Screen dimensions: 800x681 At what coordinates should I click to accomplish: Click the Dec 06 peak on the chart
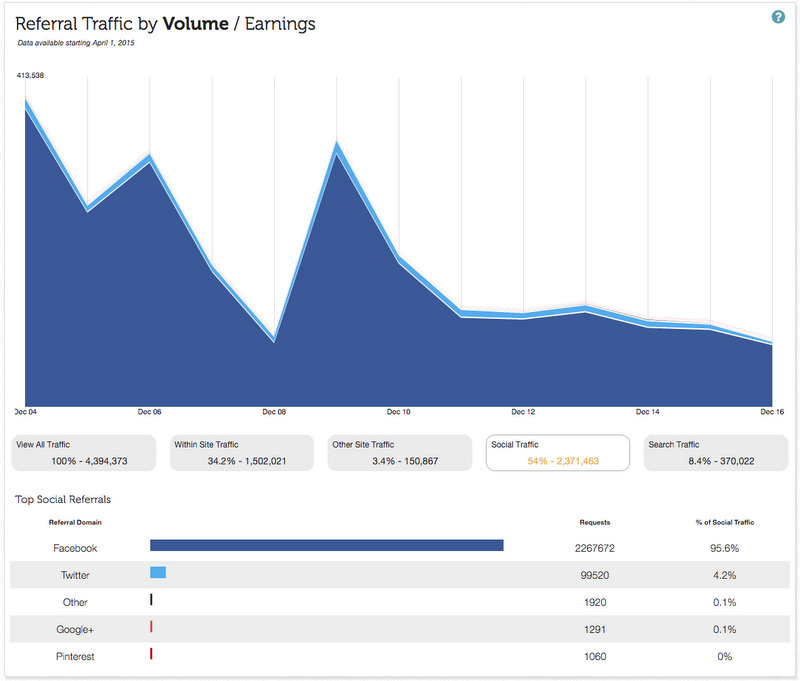click(149, 156)
